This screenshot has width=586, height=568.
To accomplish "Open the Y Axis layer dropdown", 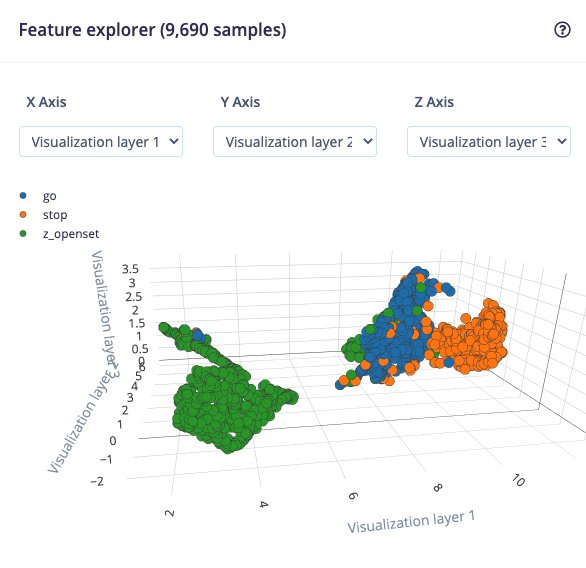I will coord(295,142).
